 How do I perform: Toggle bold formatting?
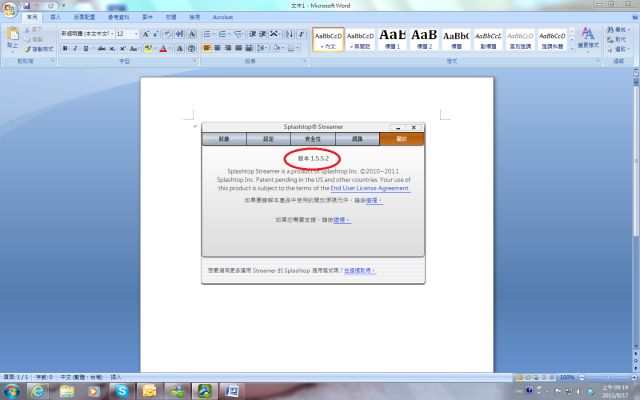(65, 49)
